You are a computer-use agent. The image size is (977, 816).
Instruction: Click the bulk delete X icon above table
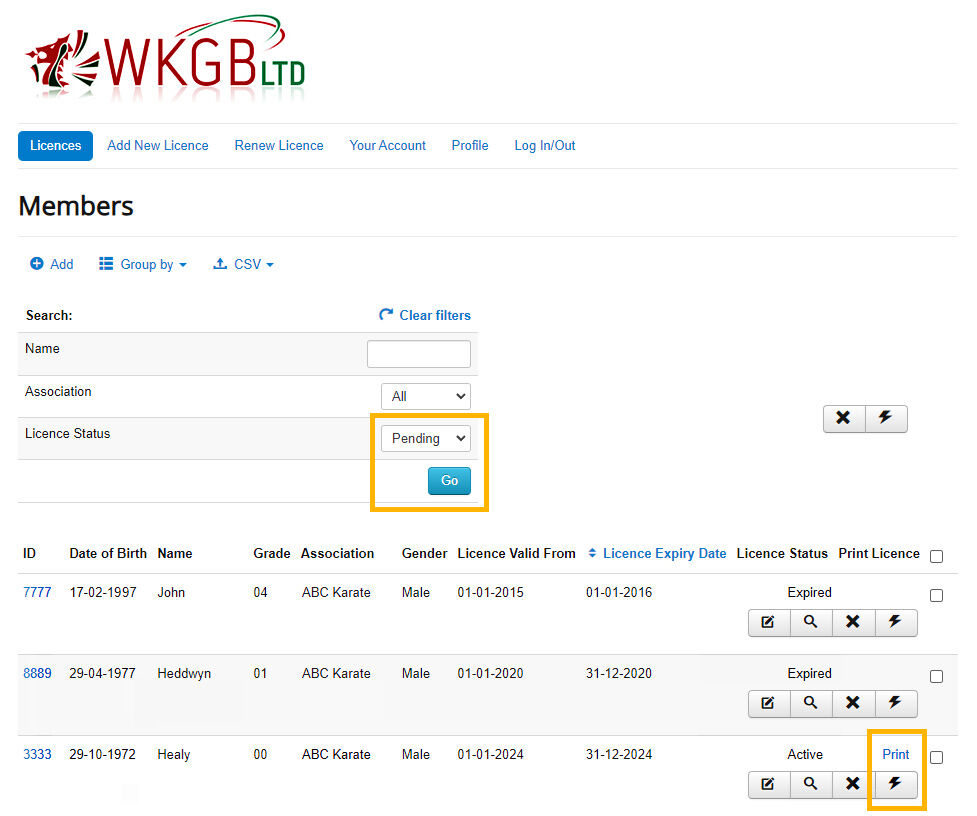[843, 418]
